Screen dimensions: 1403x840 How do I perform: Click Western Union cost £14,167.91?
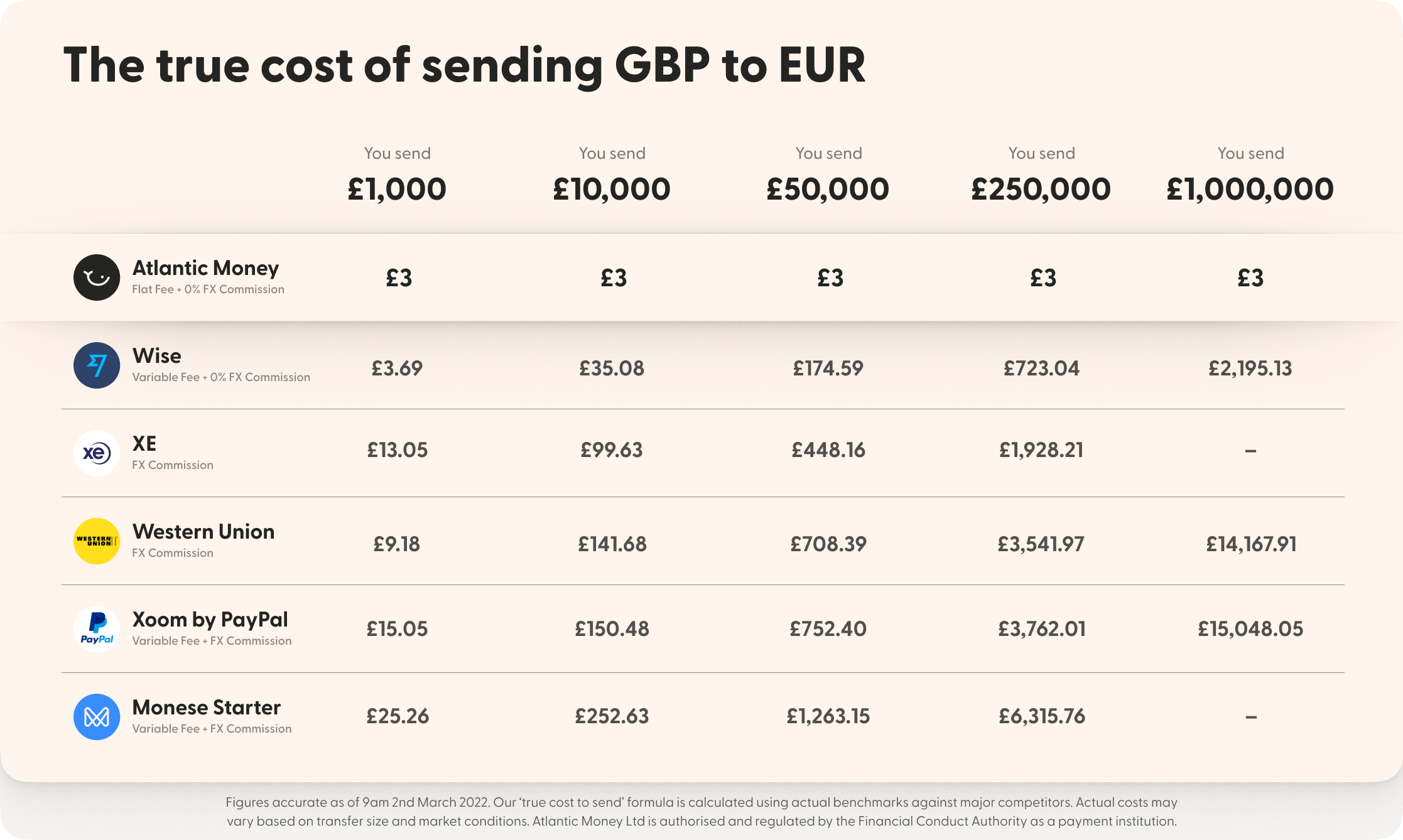tap(1251, 544)
